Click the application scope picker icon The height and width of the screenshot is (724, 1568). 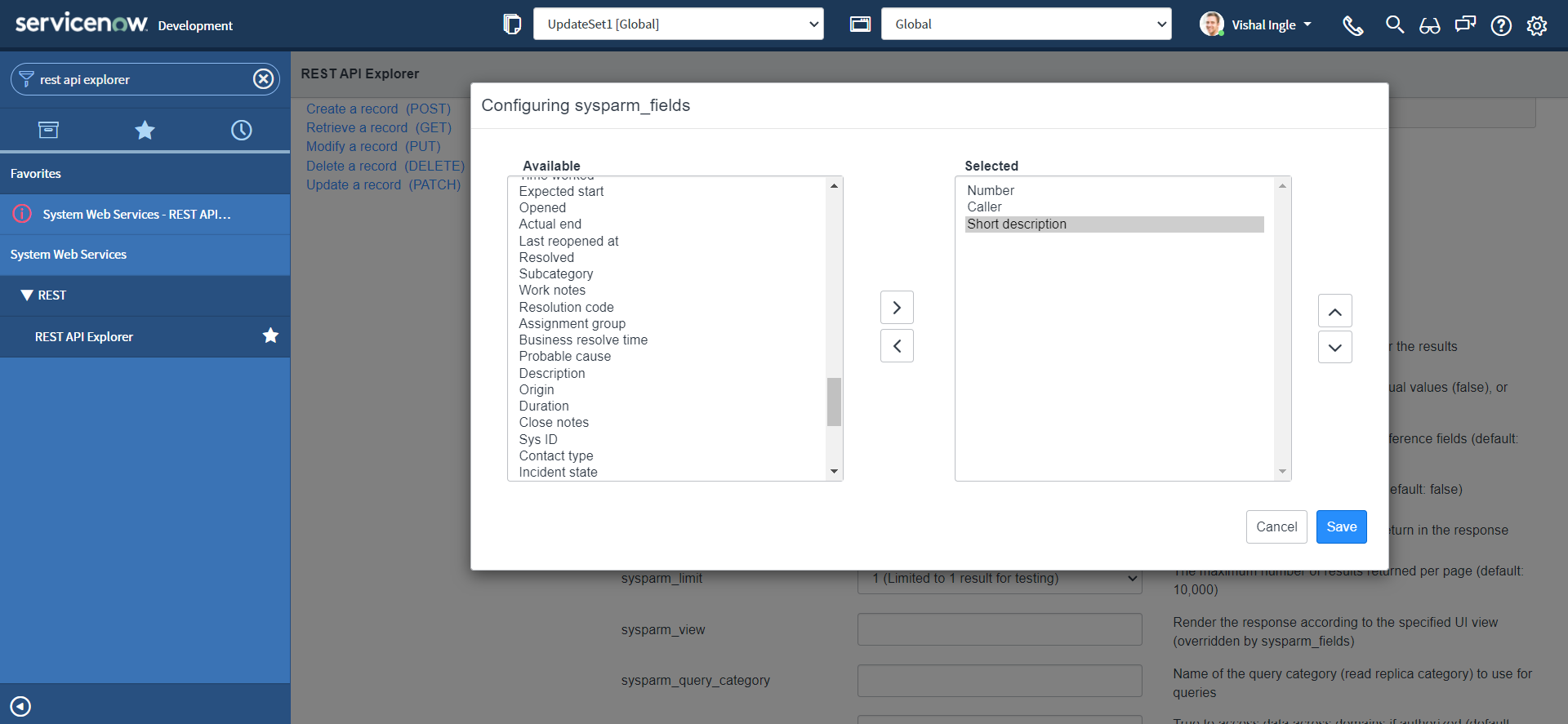[860, 24]
